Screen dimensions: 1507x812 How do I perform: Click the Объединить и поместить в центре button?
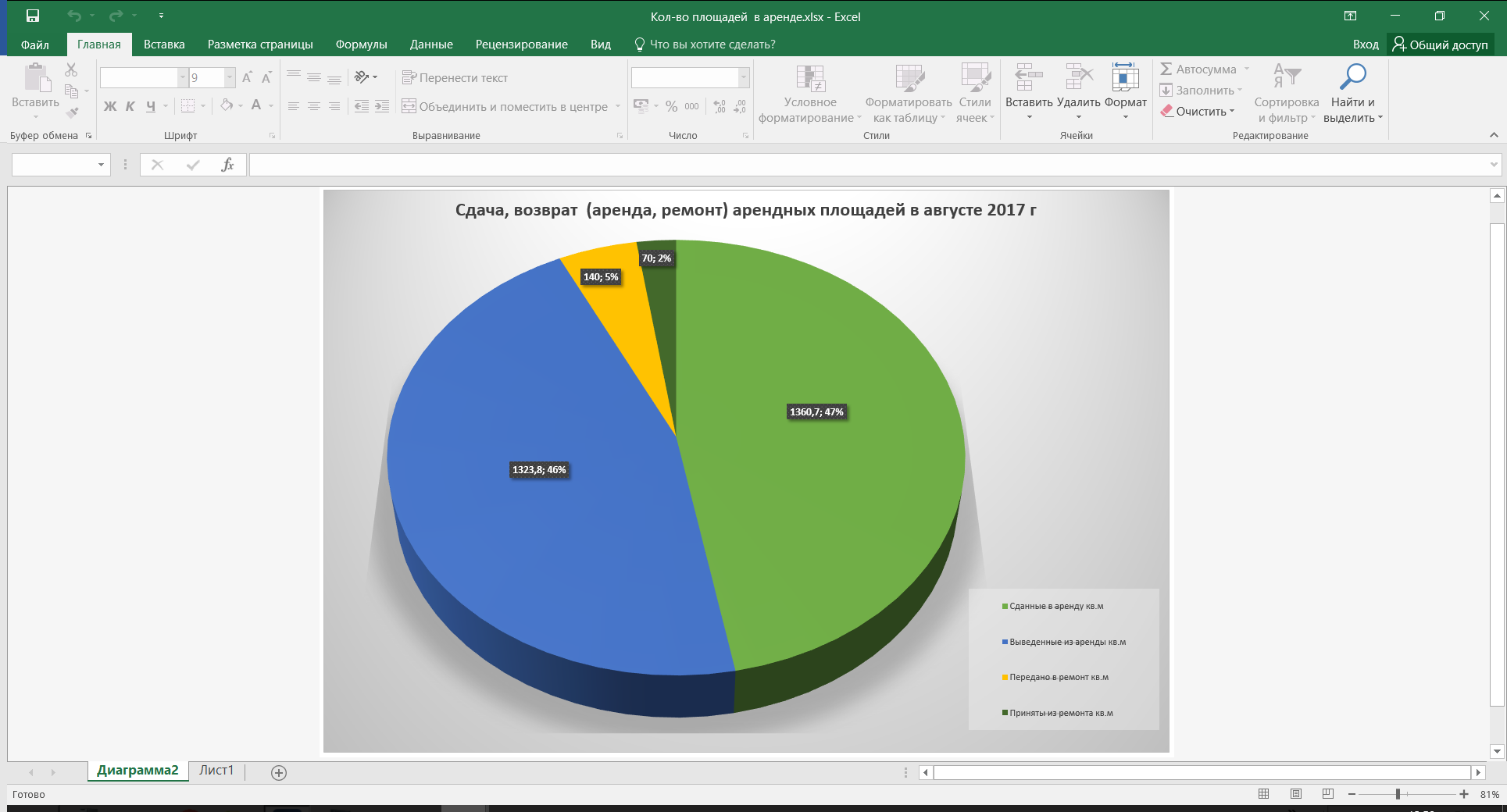505,106
